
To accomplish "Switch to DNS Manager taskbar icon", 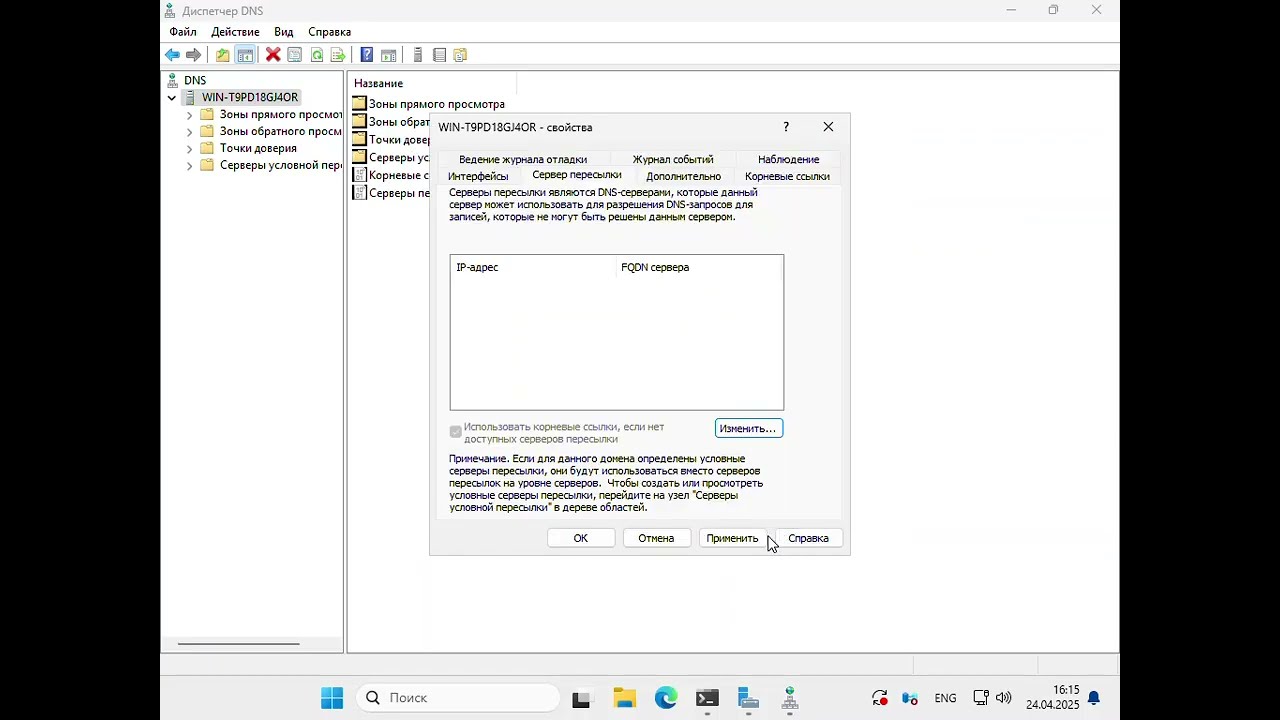I will 790,698.
